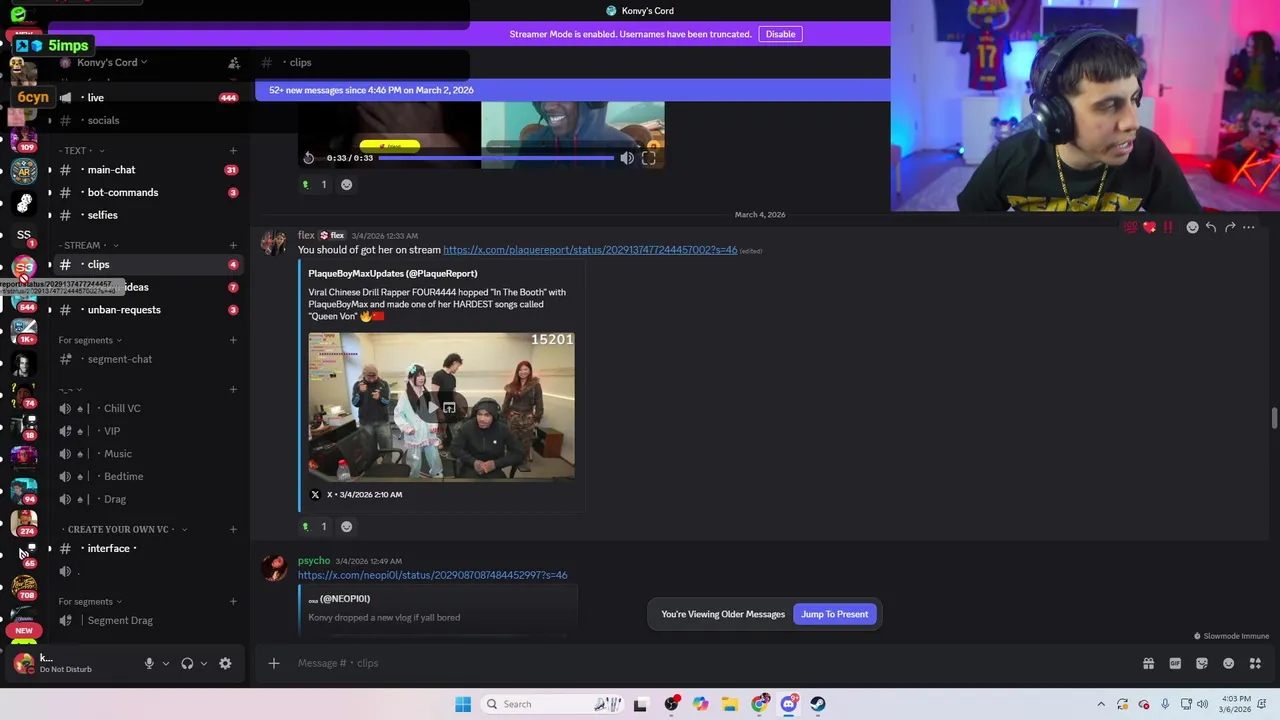Open the neopi0l x.com link
1280x720 pixels.
point(432,575)
